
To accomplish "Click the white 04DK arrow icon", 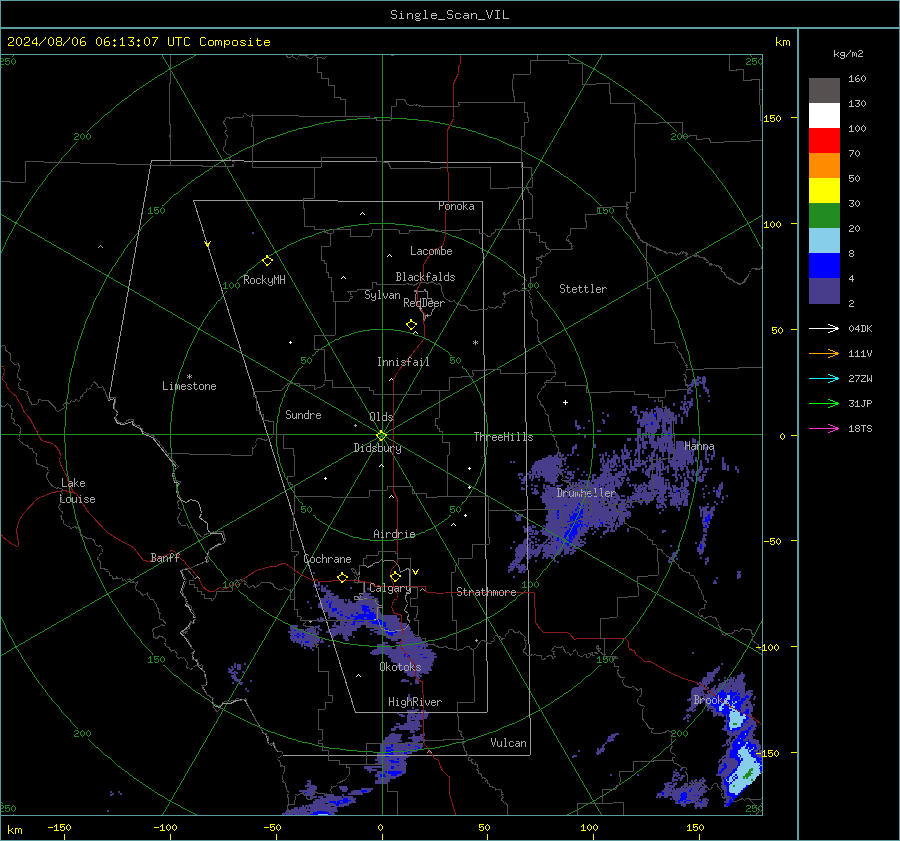I will coord(824,328).
